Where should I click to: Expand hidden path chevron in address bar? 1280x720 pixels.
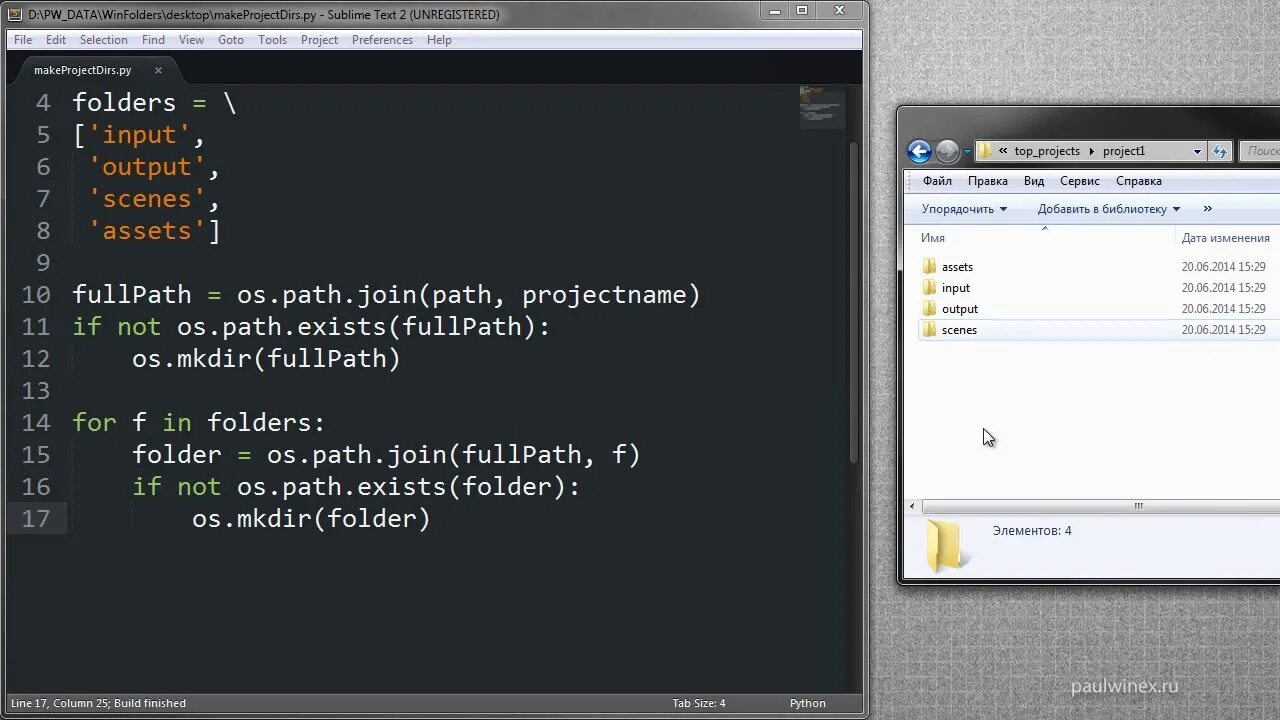click(1003, 151)
